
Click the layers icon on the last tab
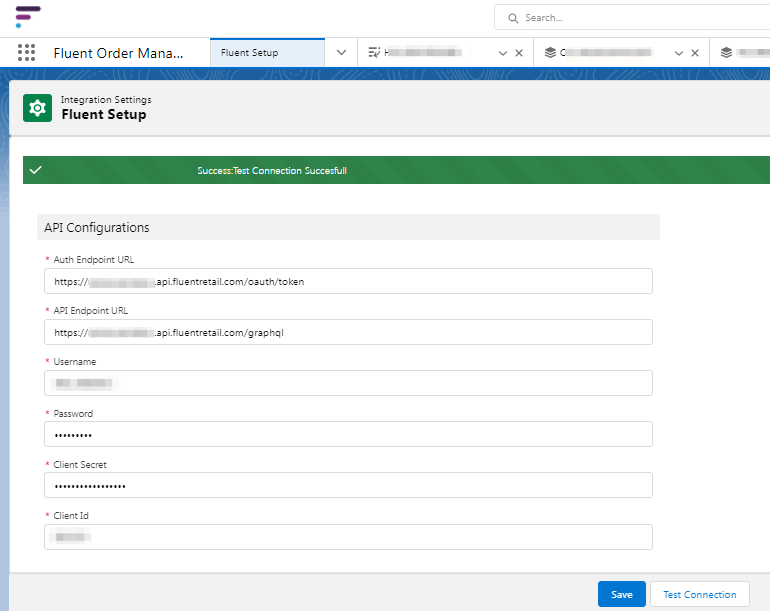point(727,53)
